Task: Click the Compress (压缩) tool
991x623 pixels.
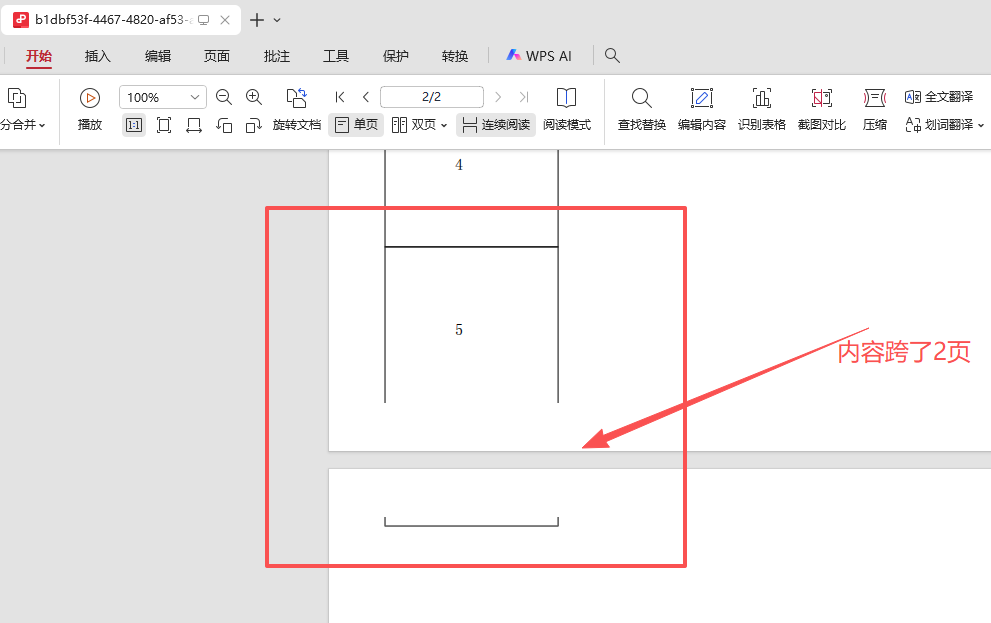Action: click(875, 109)
